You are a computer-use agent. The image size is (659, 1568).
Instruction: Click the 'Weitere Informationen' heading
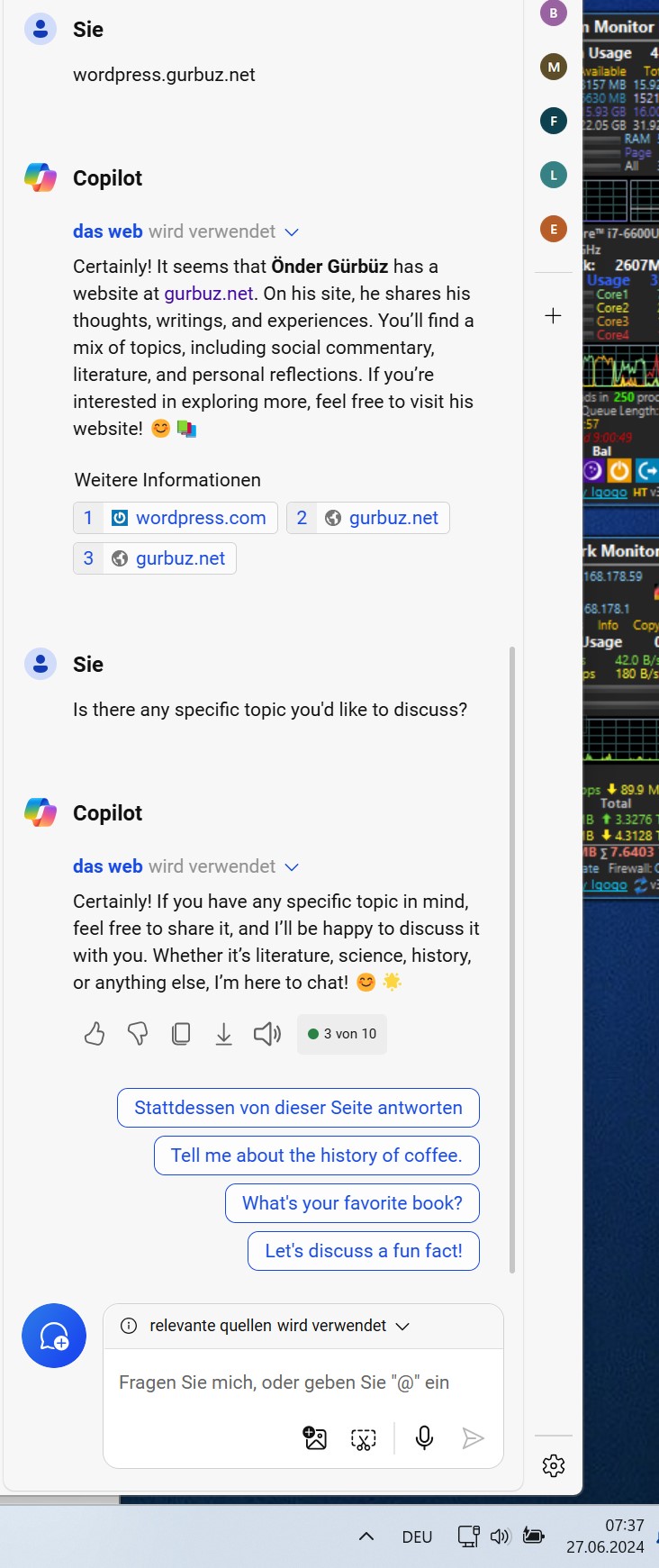pos(167,480)
